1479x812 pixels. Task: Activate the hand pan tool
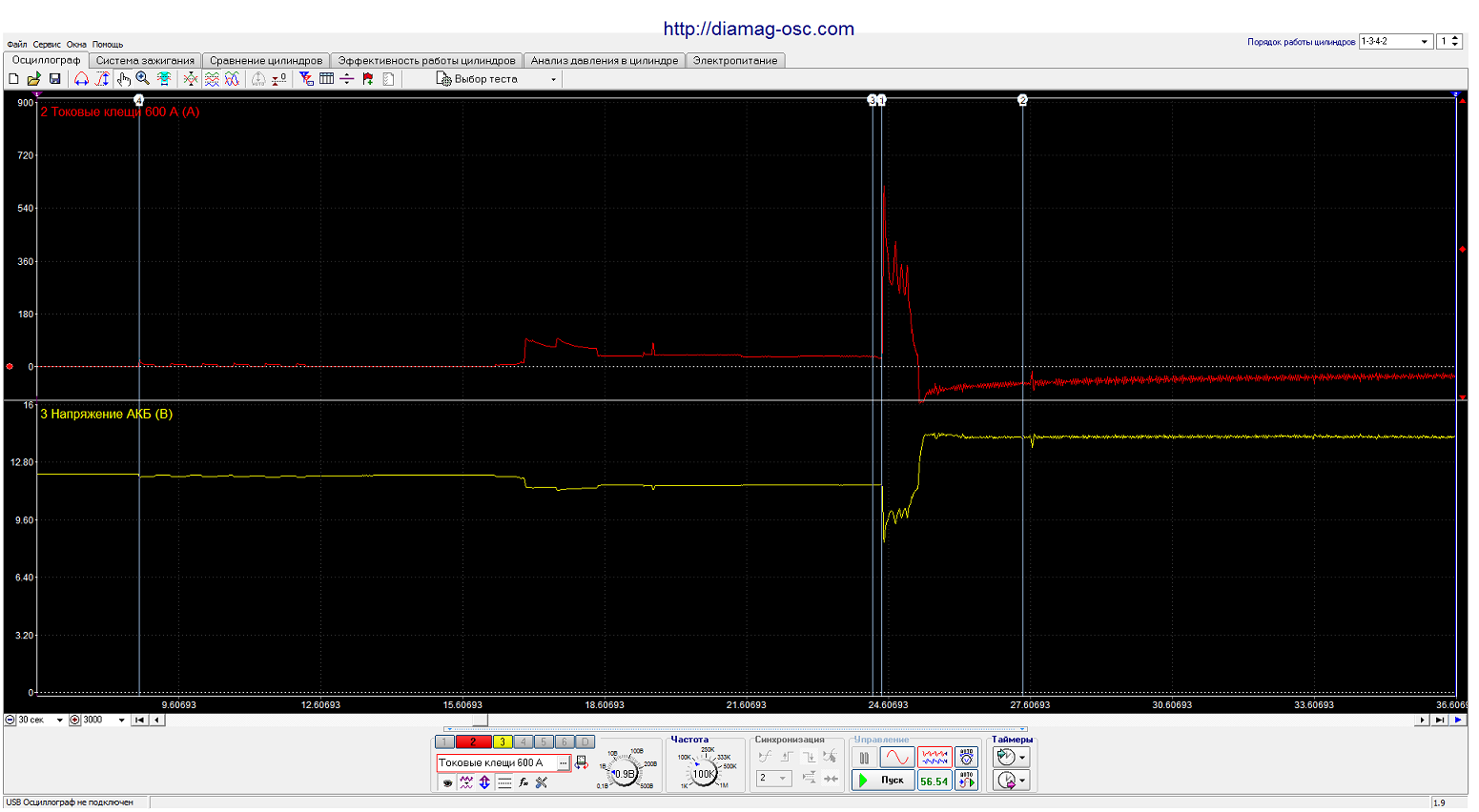click(123, 79)
